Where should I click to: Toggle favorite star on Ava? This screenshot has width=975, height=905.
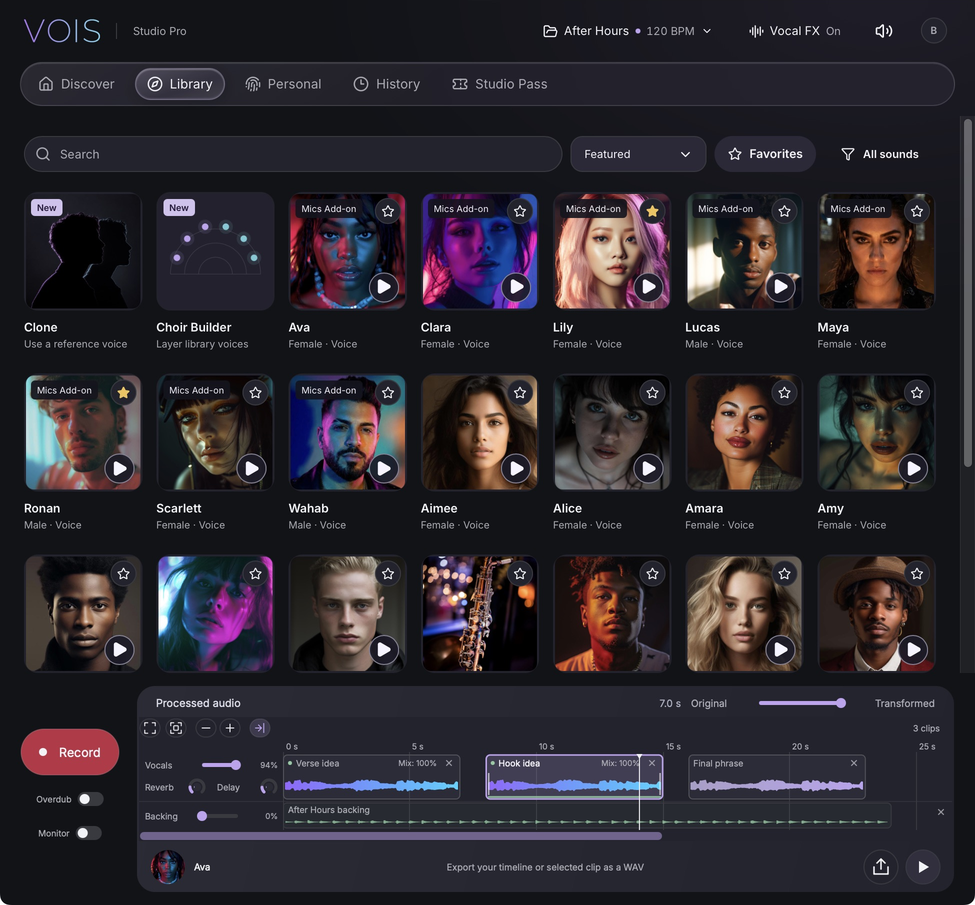388,211
